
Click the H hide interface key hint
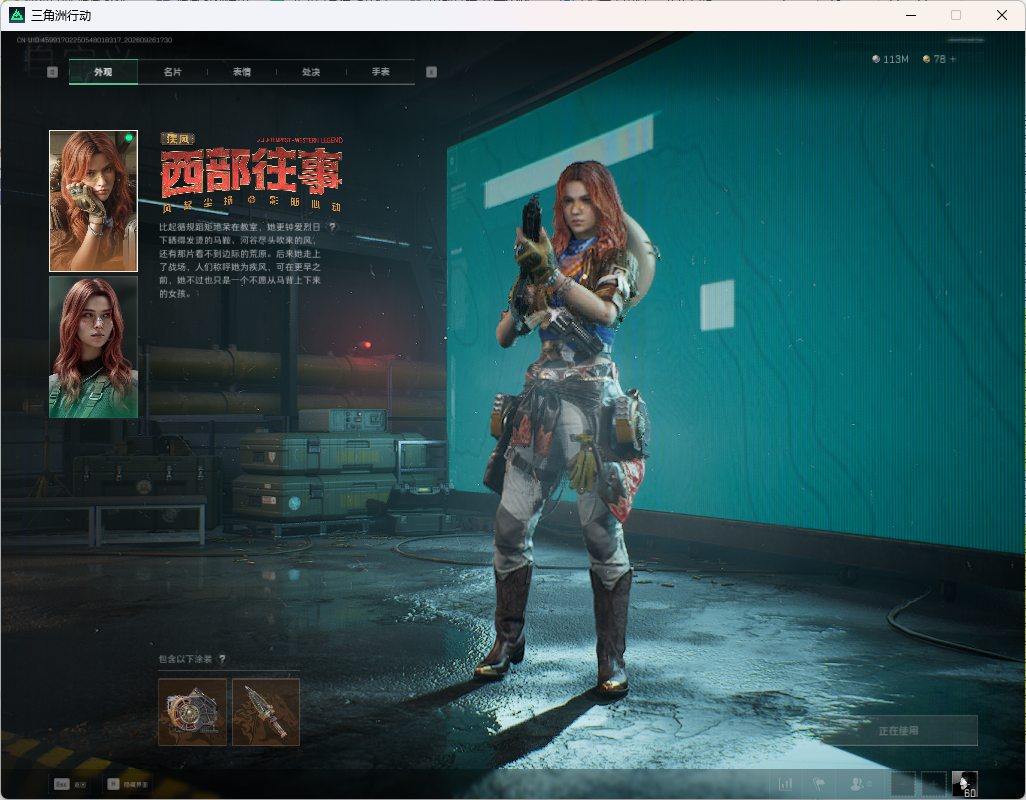point(128,784)
